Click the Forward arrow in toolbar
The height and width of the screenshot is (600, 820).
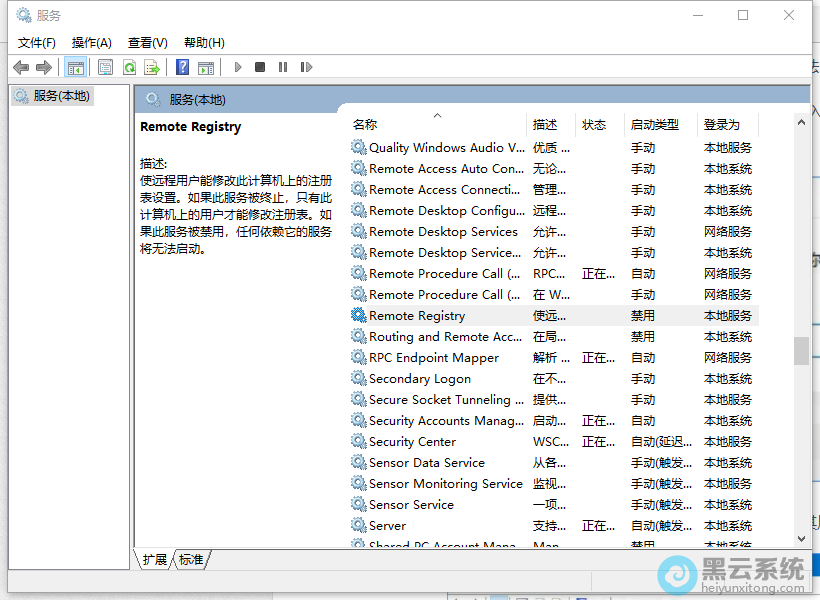point(44,67)
